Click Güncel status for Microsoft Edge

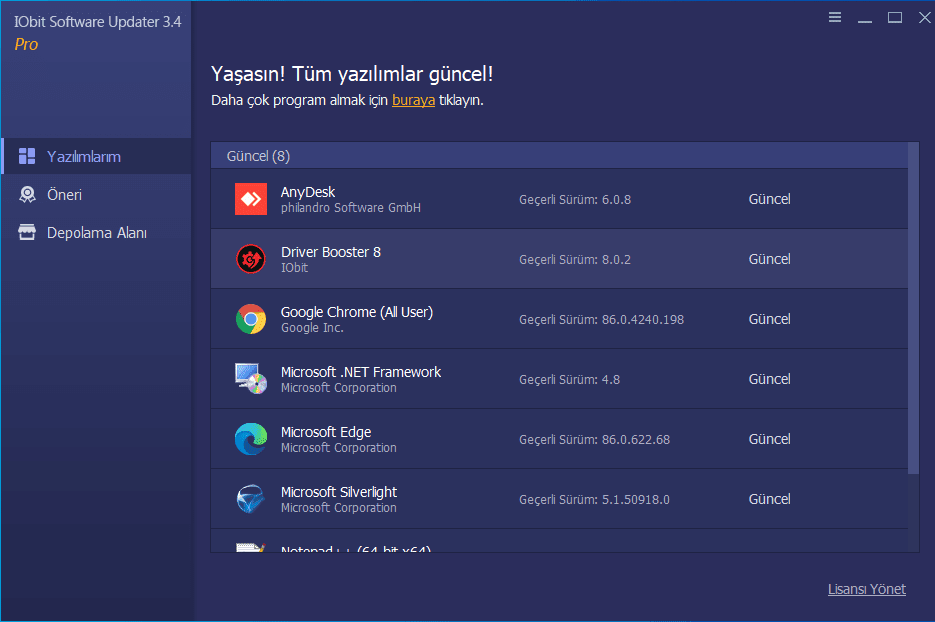point(769,439)
